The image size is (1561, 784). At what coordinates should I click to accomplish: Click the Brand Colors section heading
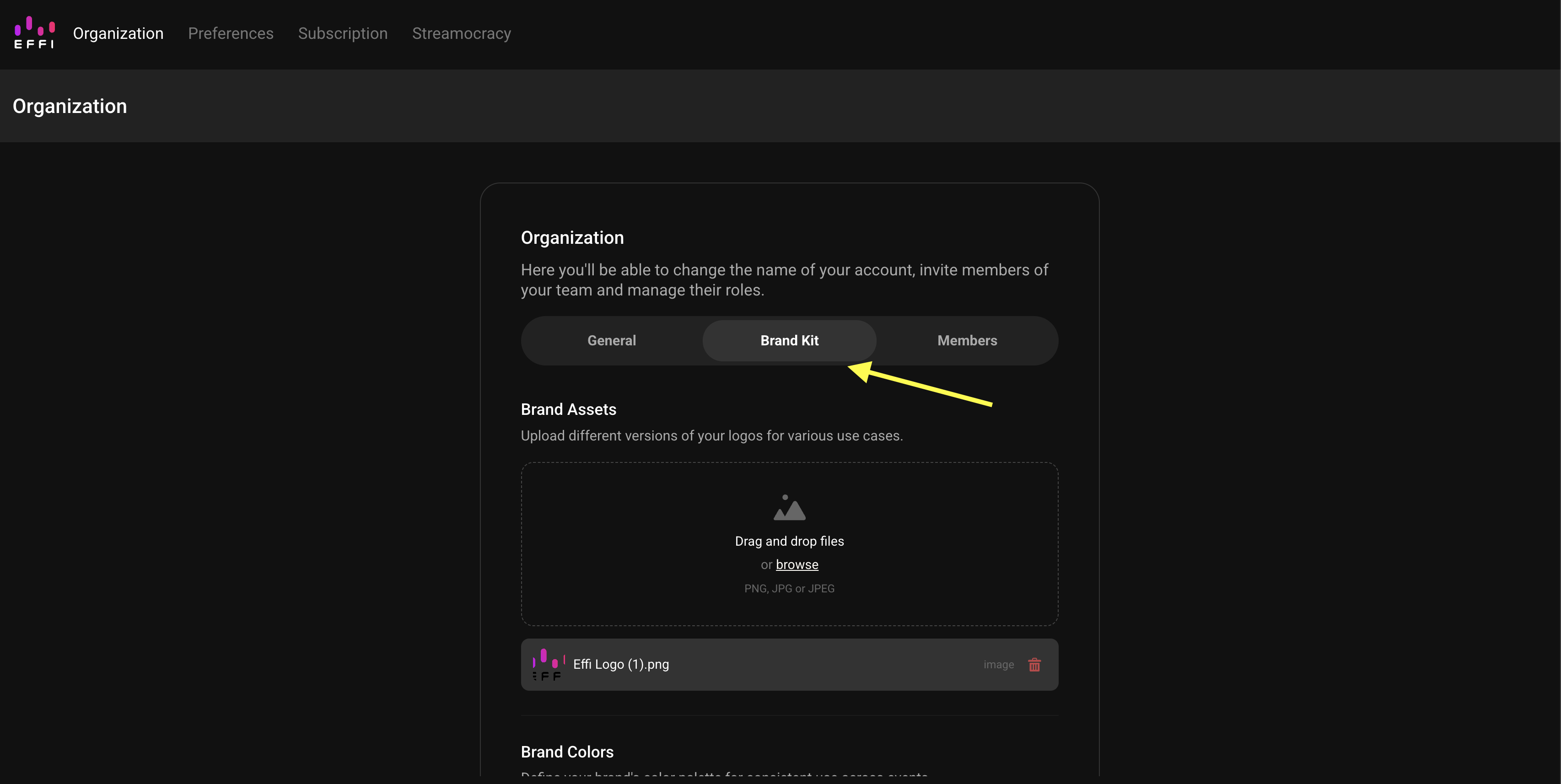pos(566,752)
